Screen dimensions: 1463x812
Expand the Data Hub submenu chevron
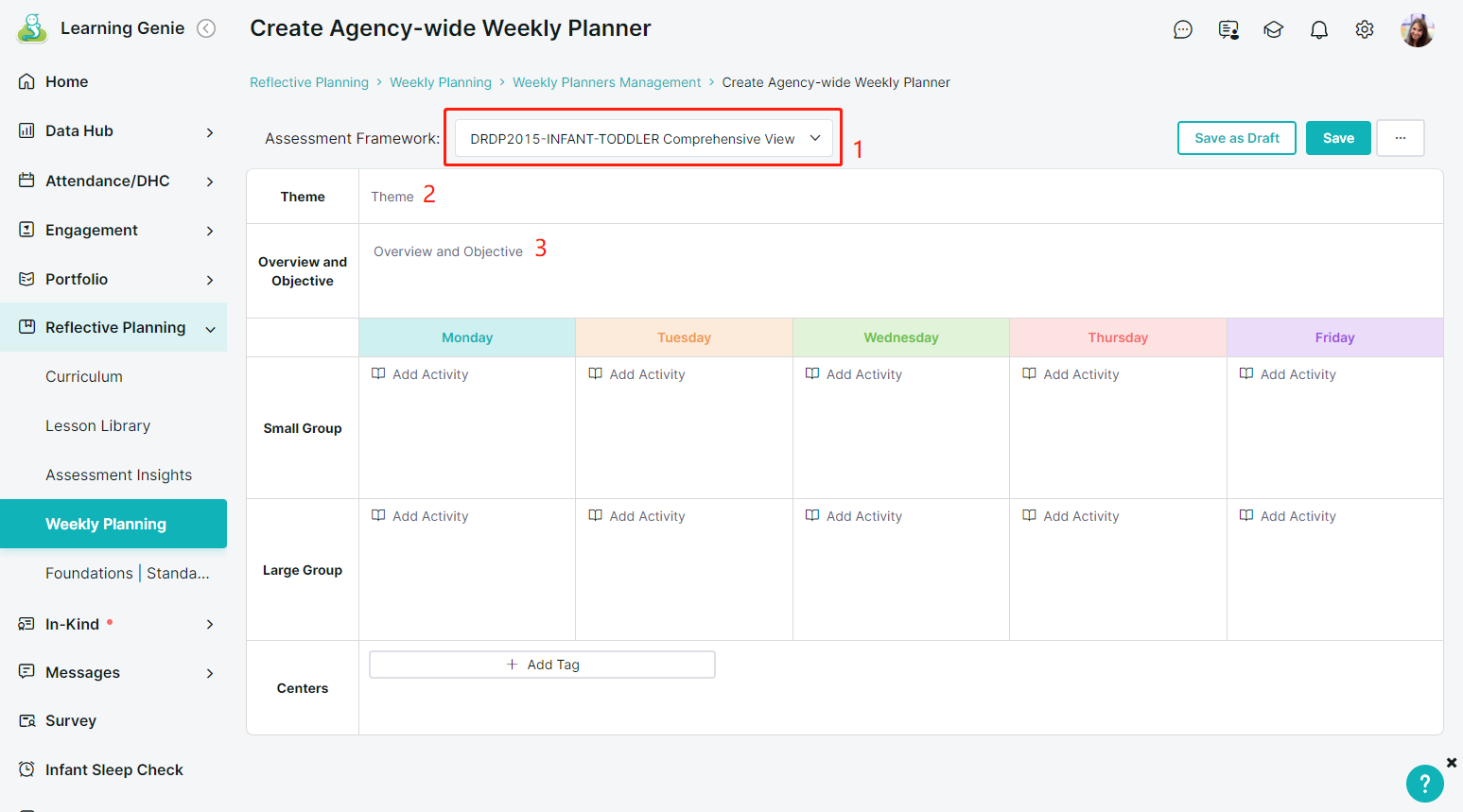(x=210, y=132)
